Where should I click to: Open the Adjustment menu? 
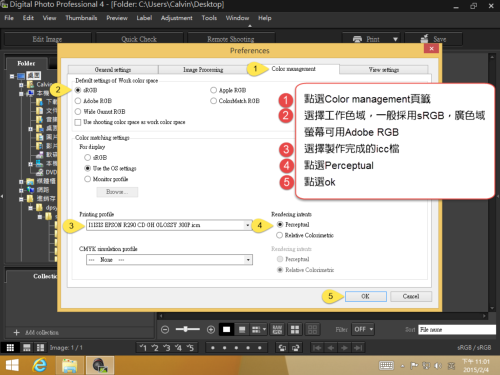176,18
